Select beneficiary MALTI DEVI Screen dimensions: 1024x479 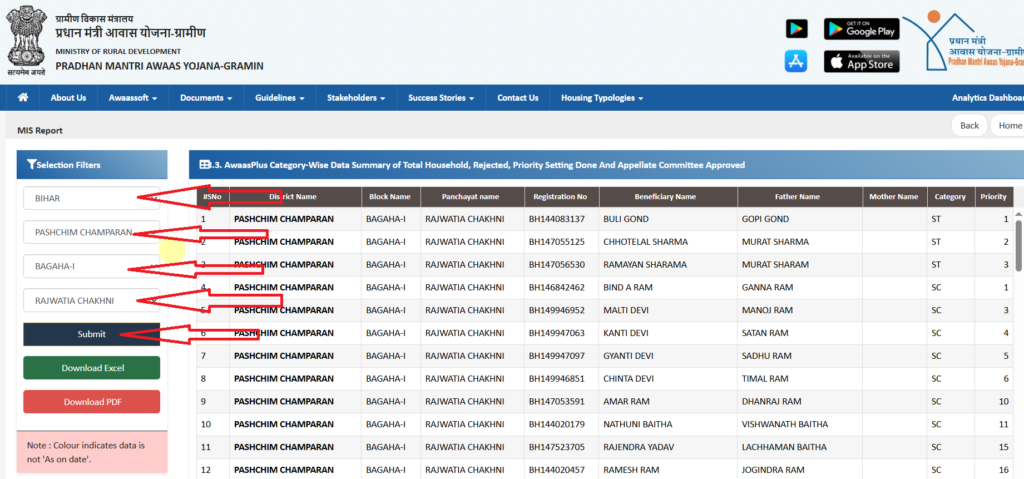(626, 310)
